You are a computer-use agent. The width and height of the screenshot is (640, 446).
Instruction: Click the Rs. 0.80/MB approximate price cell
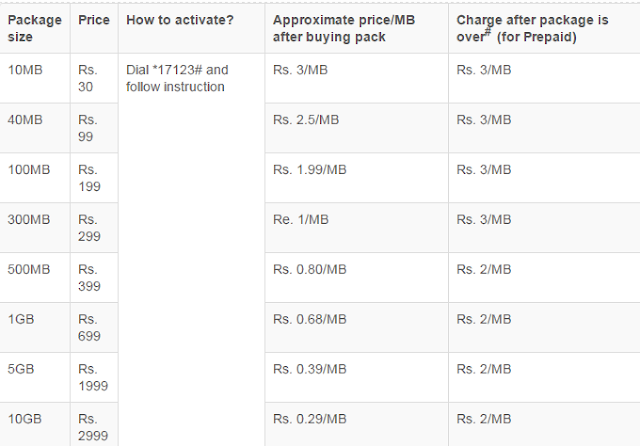pos(309,270)
